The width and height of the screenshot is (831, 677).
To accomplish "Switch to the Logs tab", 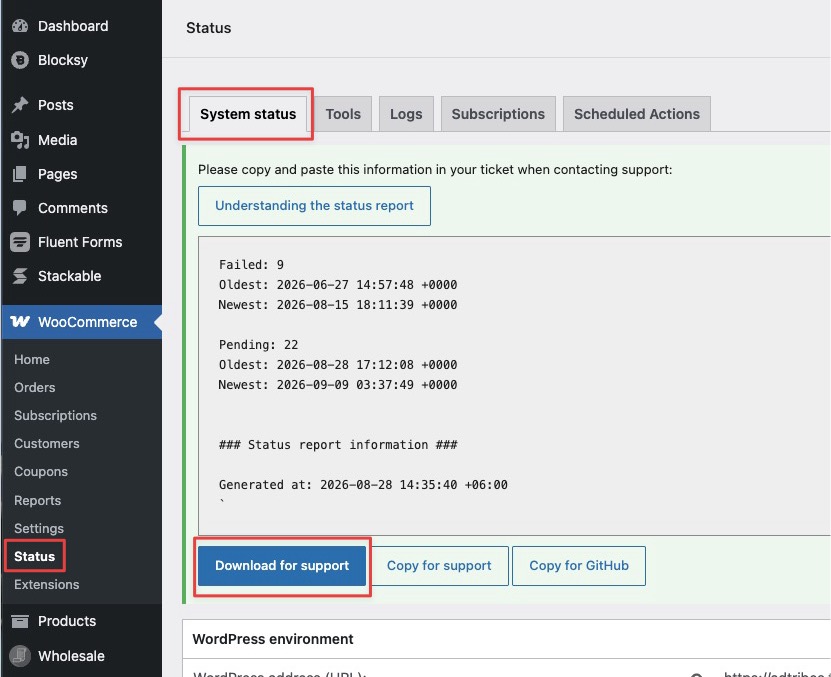I will click(406, 114).
